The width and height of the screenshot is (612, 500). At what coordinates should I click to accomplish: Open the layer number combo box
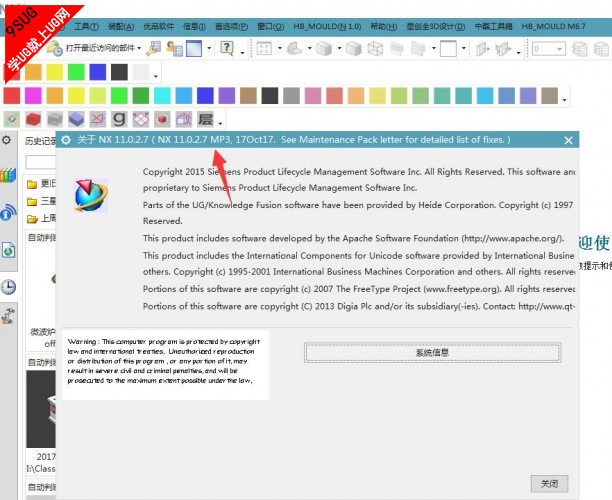click(549, 49)
